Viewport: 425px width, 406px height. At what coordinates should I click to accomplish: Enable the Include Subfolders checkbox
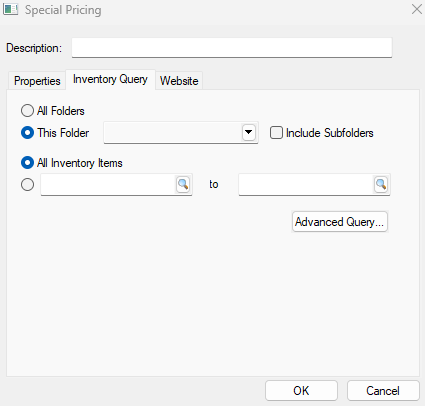coord(276,133)
